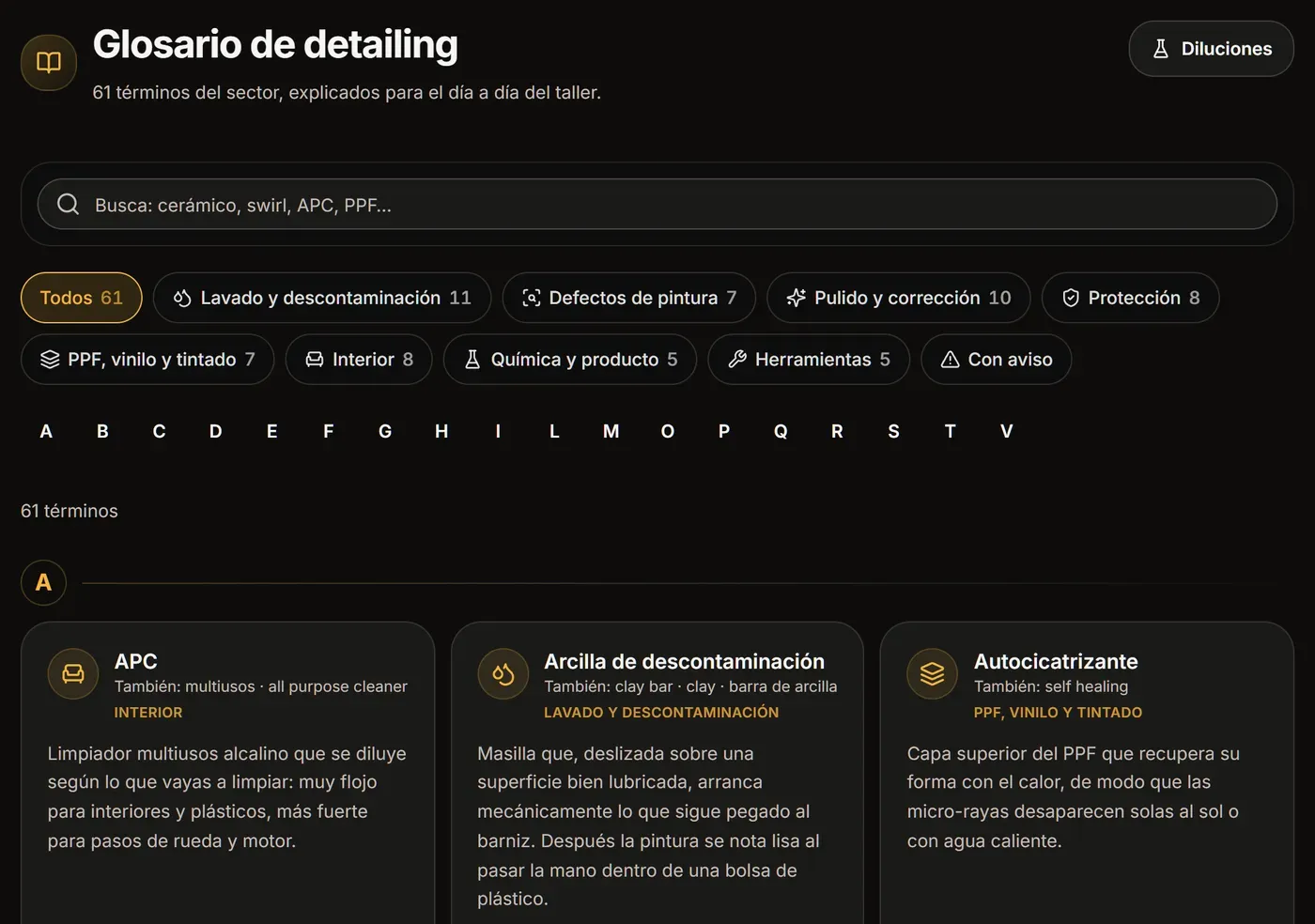The width and height of the screenshot is (1315, 924).
Task: Click the INTERIOR tag on APC card
Action: point(148,713)
